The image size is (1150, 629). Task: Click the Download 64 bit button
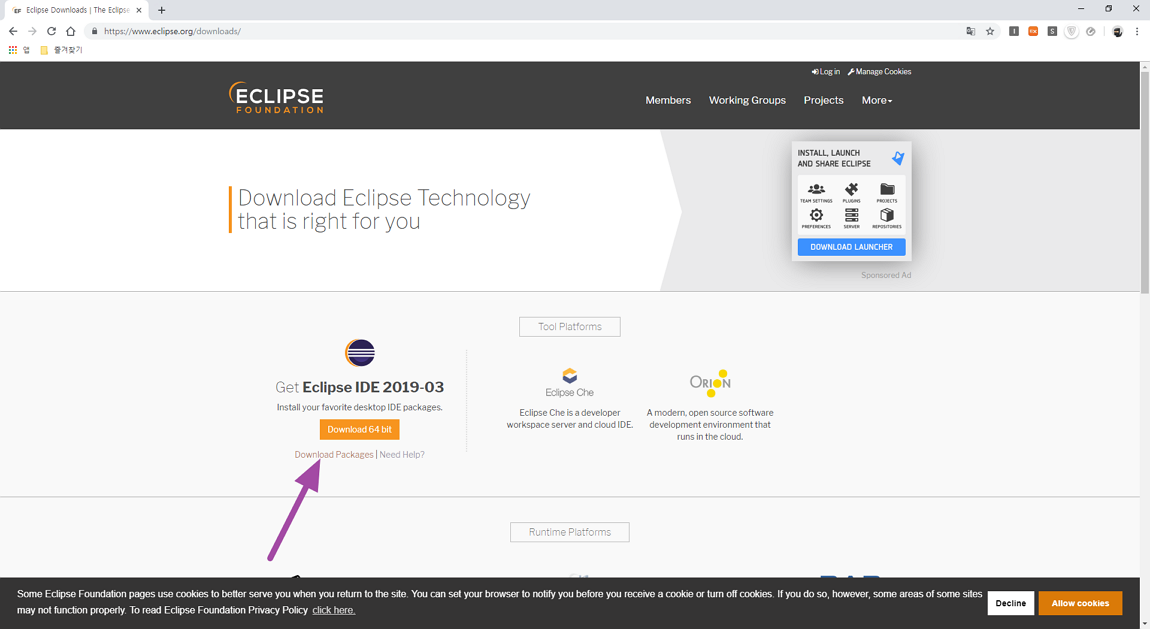pos(359,430)
